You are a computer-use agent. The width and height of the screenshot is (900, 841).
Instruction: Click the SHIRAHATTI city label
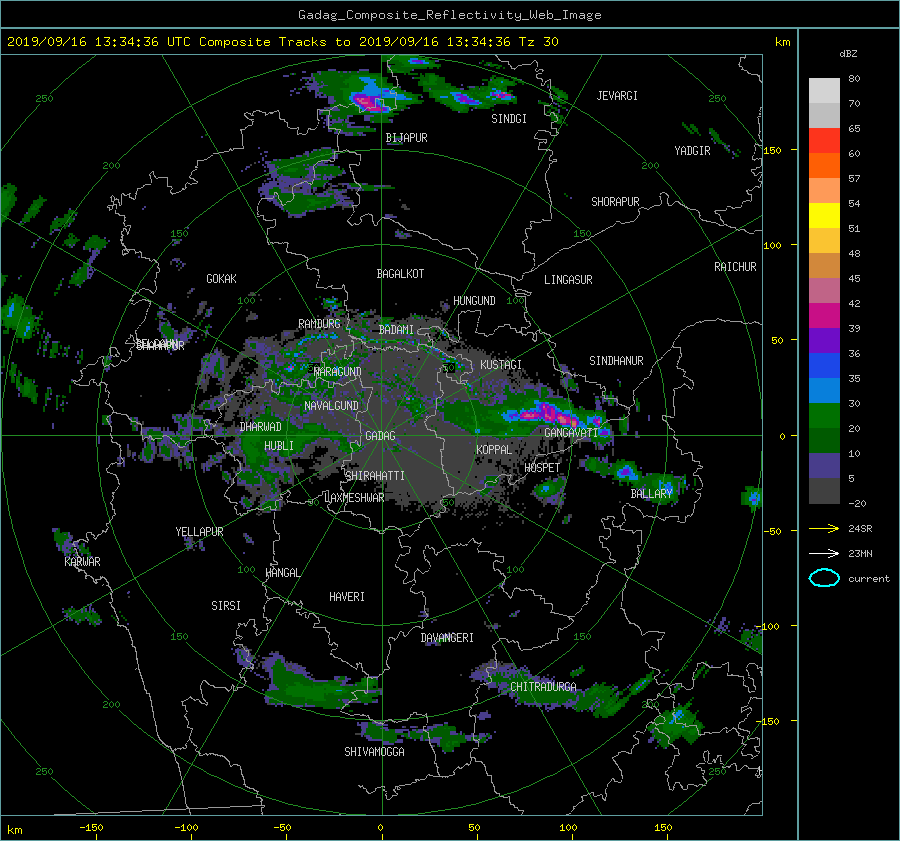tap(375, 476)
